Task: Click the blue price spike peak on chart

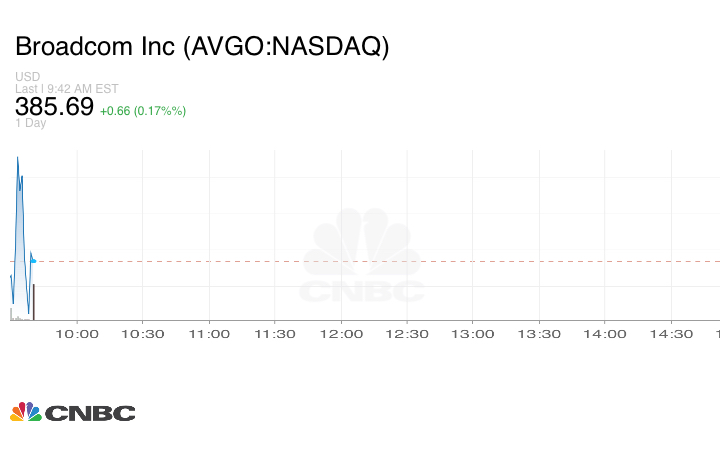Action: click(18, 160)
